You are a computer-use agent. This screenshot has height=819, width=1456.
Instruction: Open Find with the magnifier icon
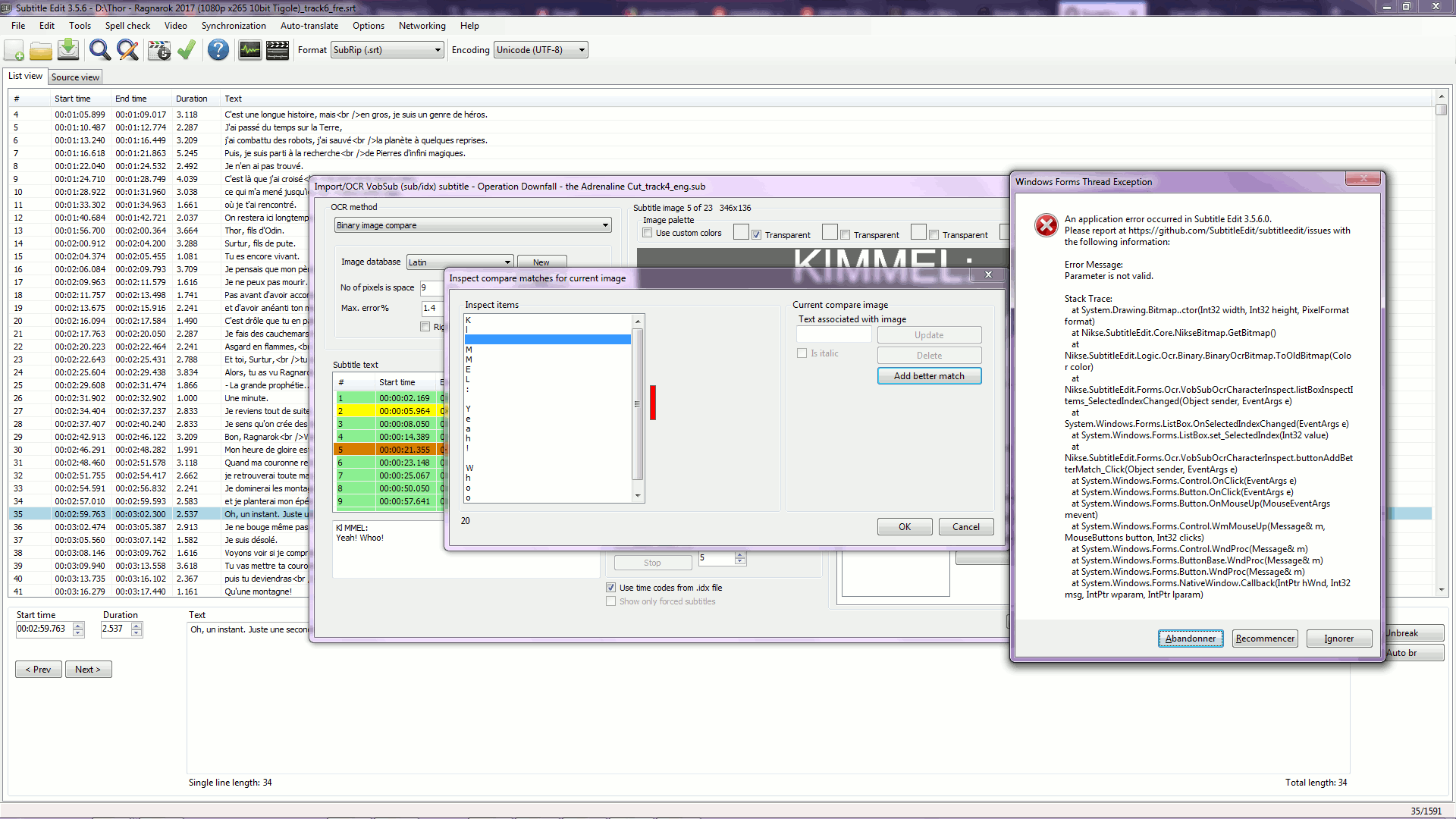pos(99,51)
